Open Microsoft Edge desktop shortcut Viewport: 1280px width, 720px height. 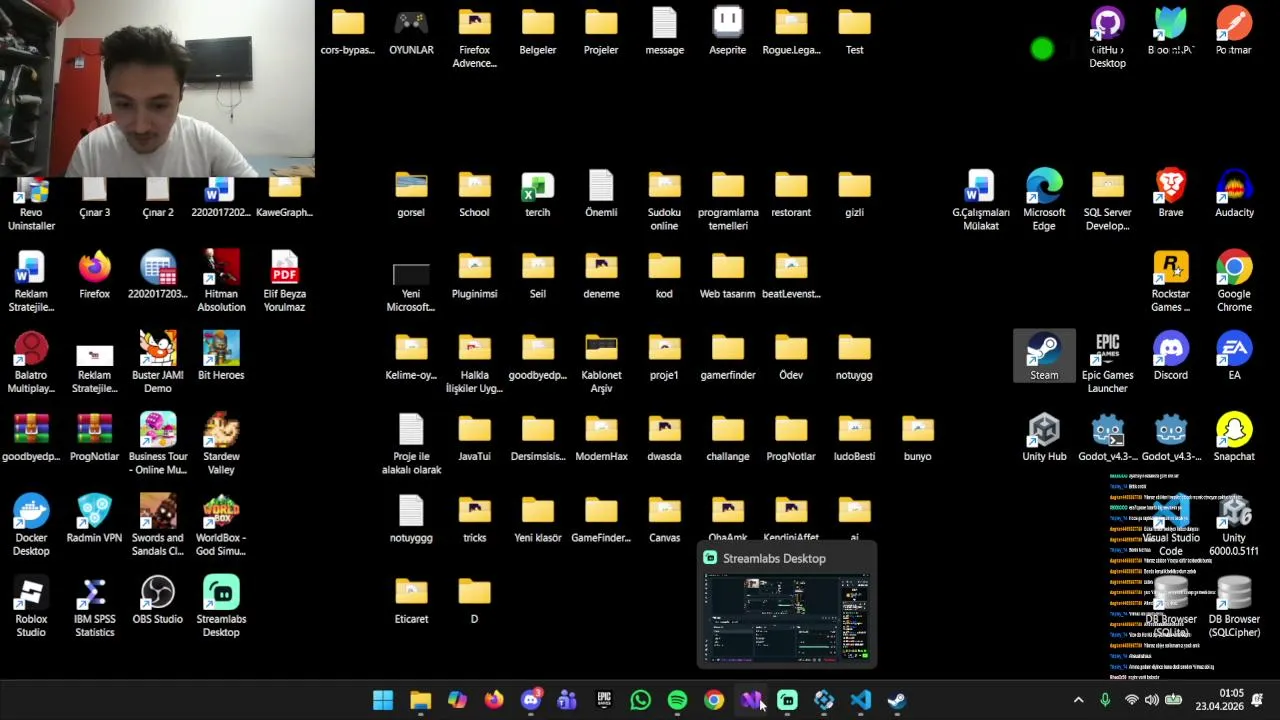click(x=1044, y=200)
